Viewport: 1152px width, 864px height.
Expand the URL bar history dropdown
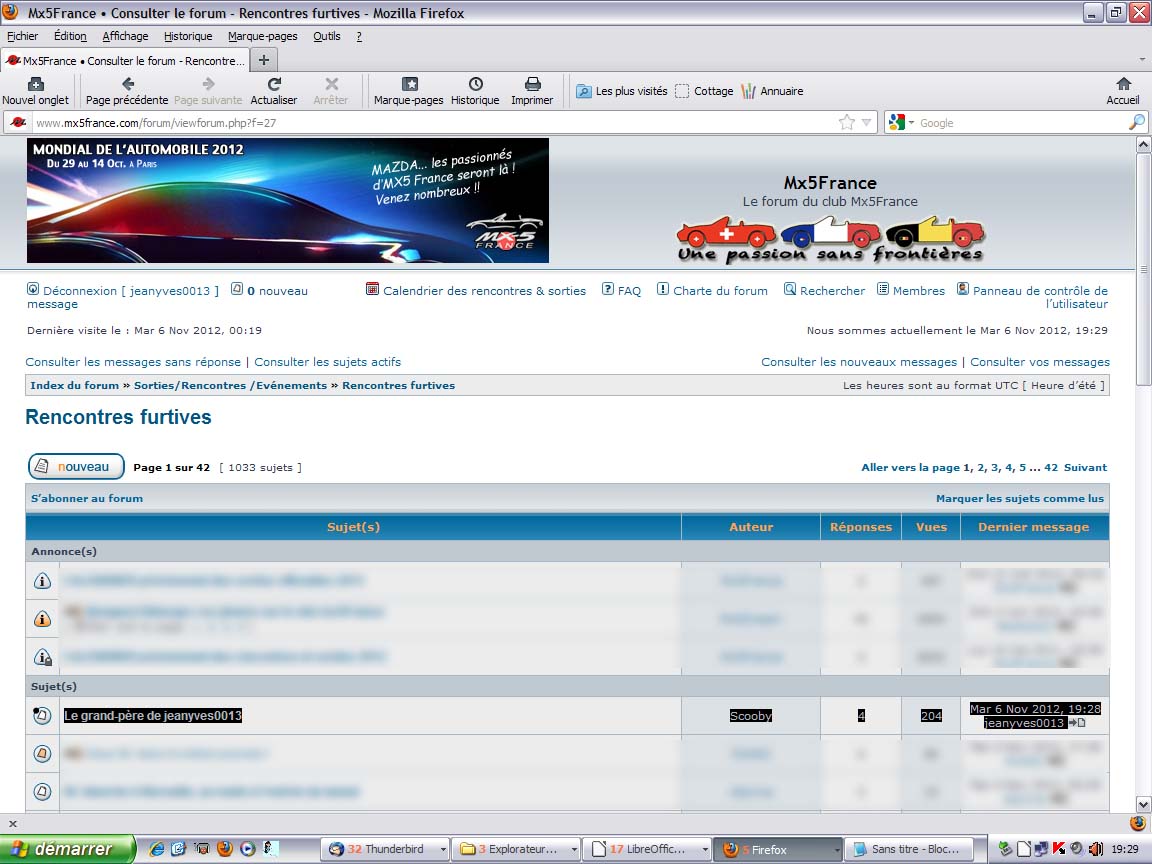pos(866,123)
